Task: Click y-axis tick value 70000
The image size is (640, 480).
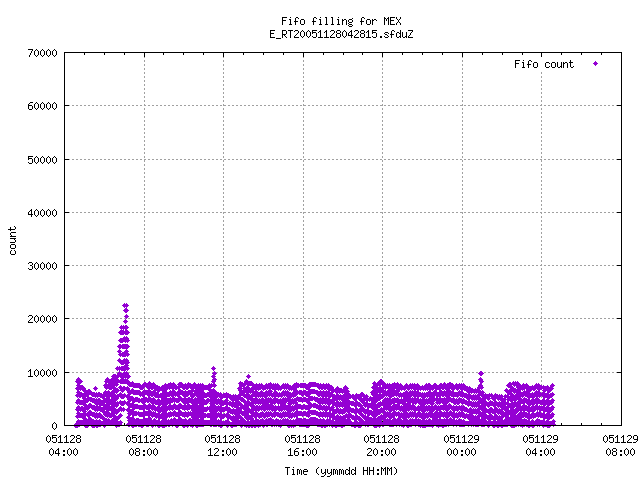Action: tap(42, 53)
